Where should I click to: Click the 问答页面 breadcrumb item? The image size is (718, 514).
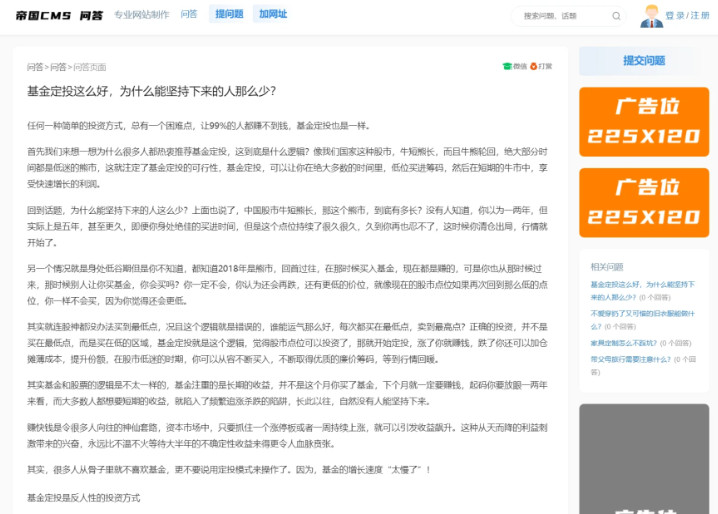pos(89,67)
